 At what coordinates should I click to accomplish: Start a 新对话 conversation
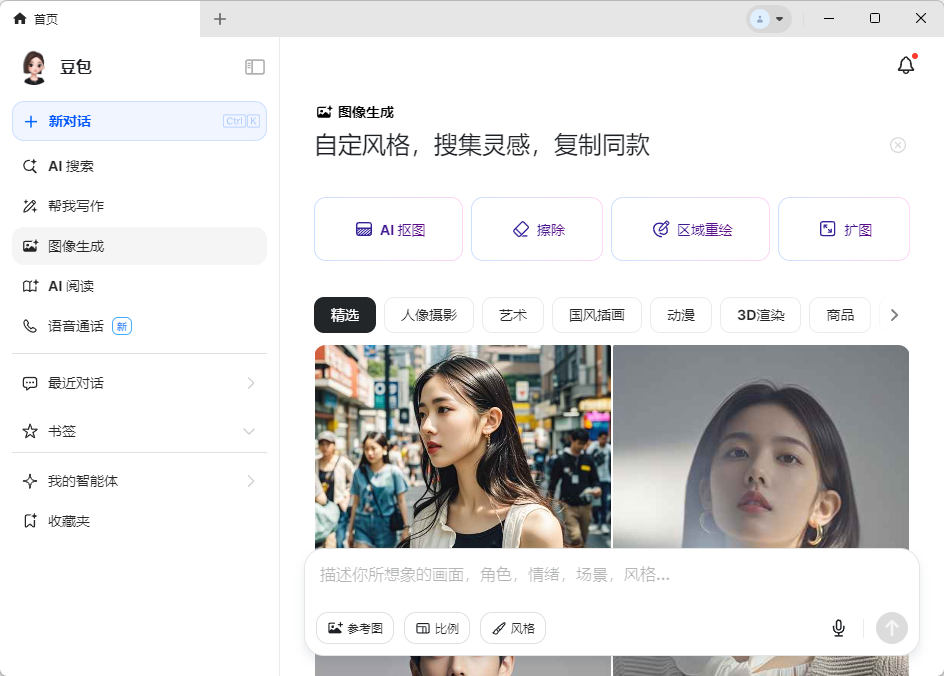click(139, 121)
